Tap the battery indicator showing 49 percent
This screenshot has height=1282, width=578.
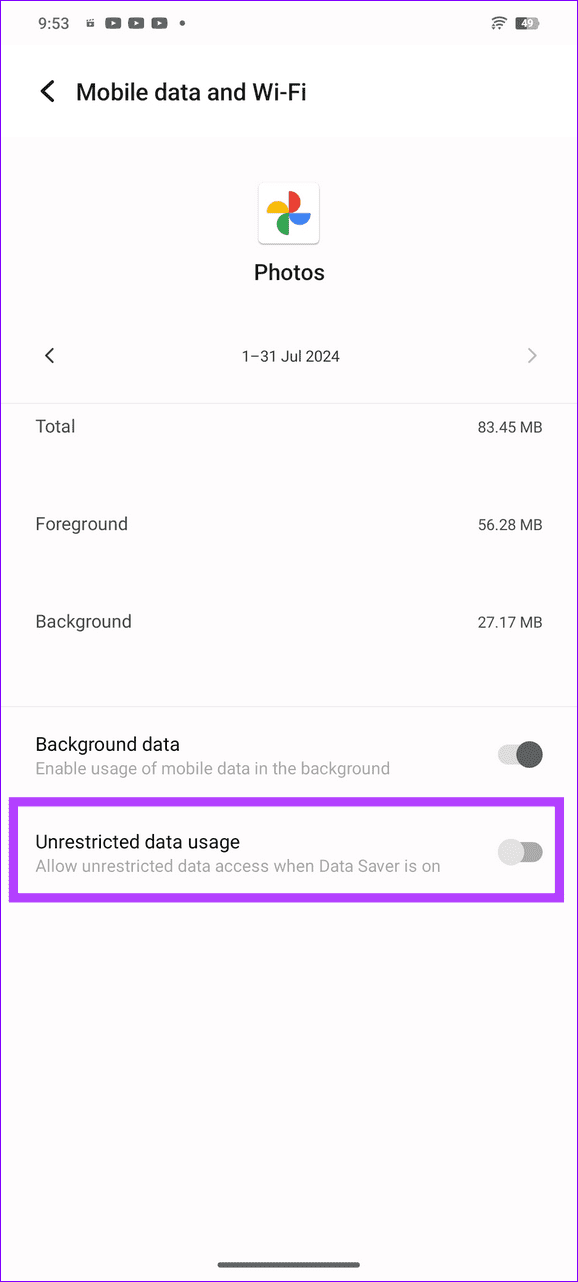pyautogui.click(x=527, y=22)
